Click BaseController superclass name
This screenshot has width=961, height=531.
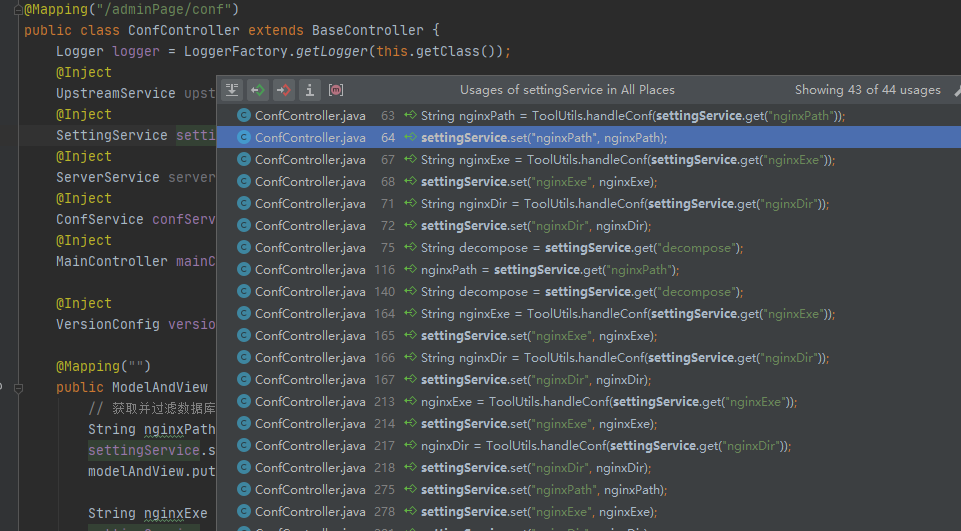(368, 30)
